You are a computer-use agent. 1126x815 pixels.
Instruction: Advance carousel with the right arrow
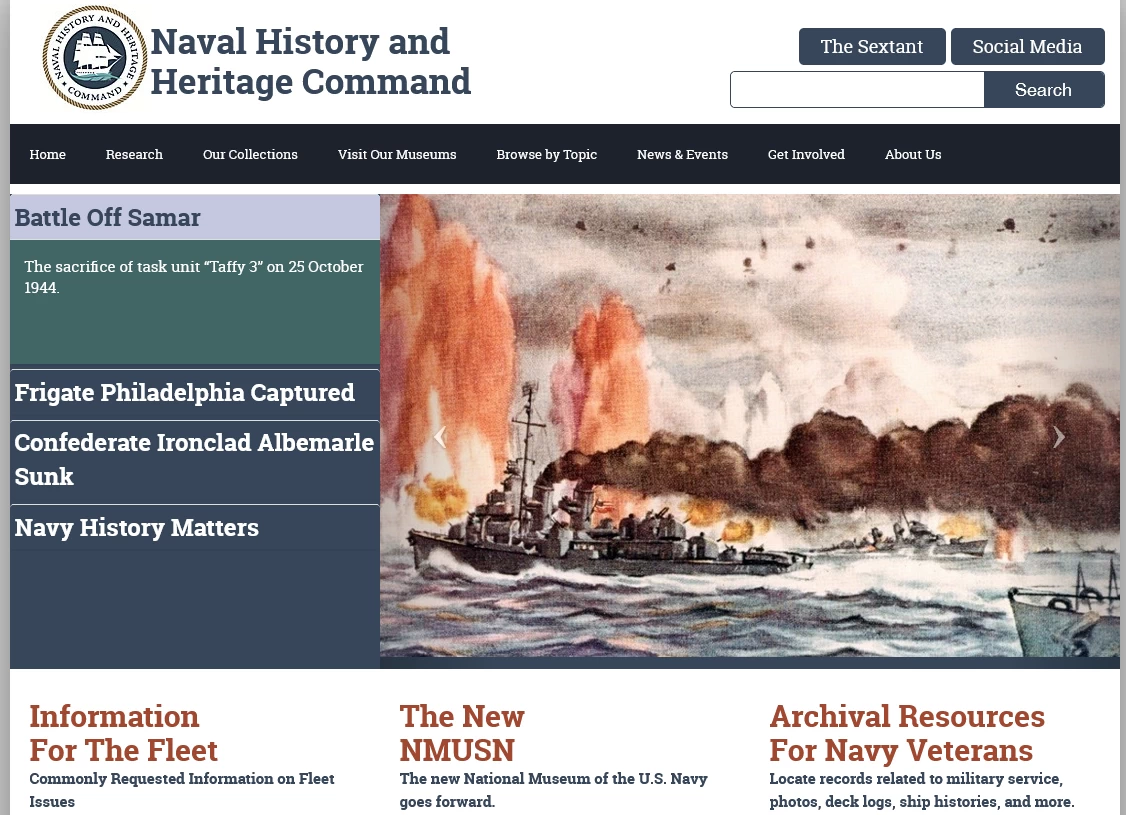coord(1058,437)
